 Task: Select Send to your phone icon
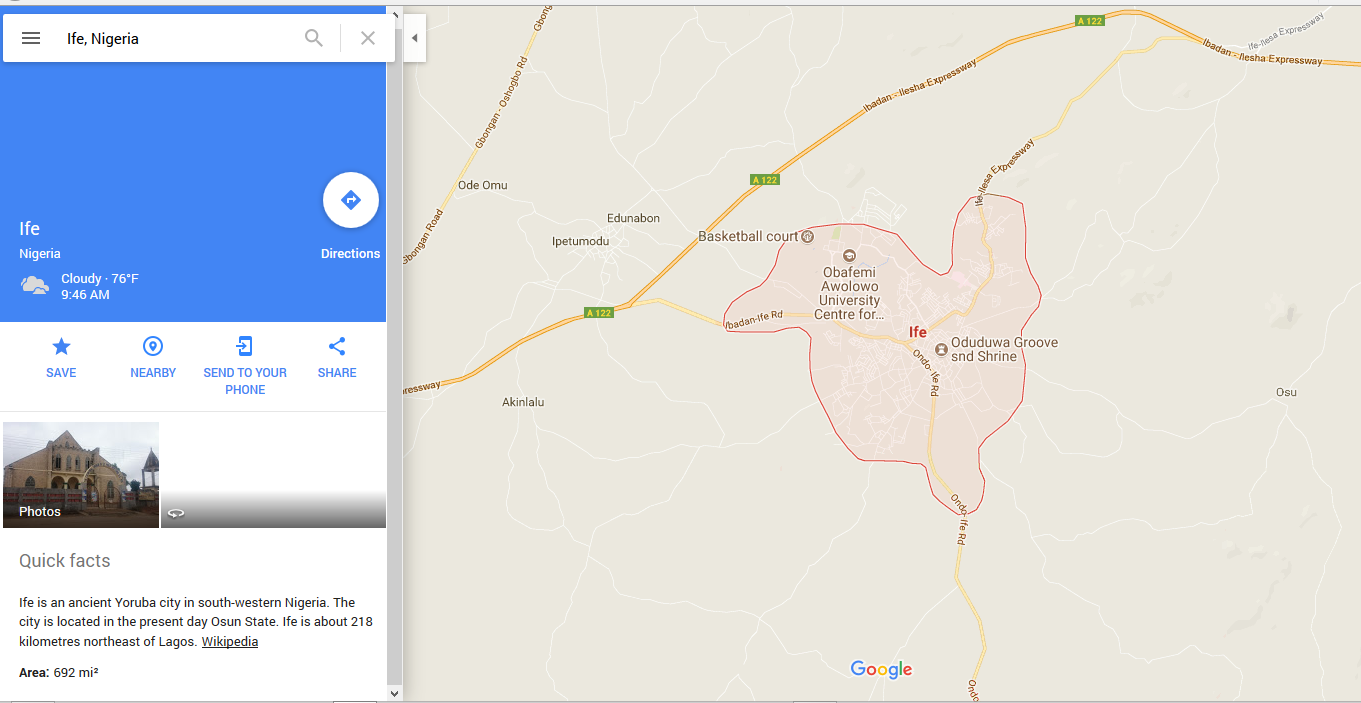pos(245,347)
